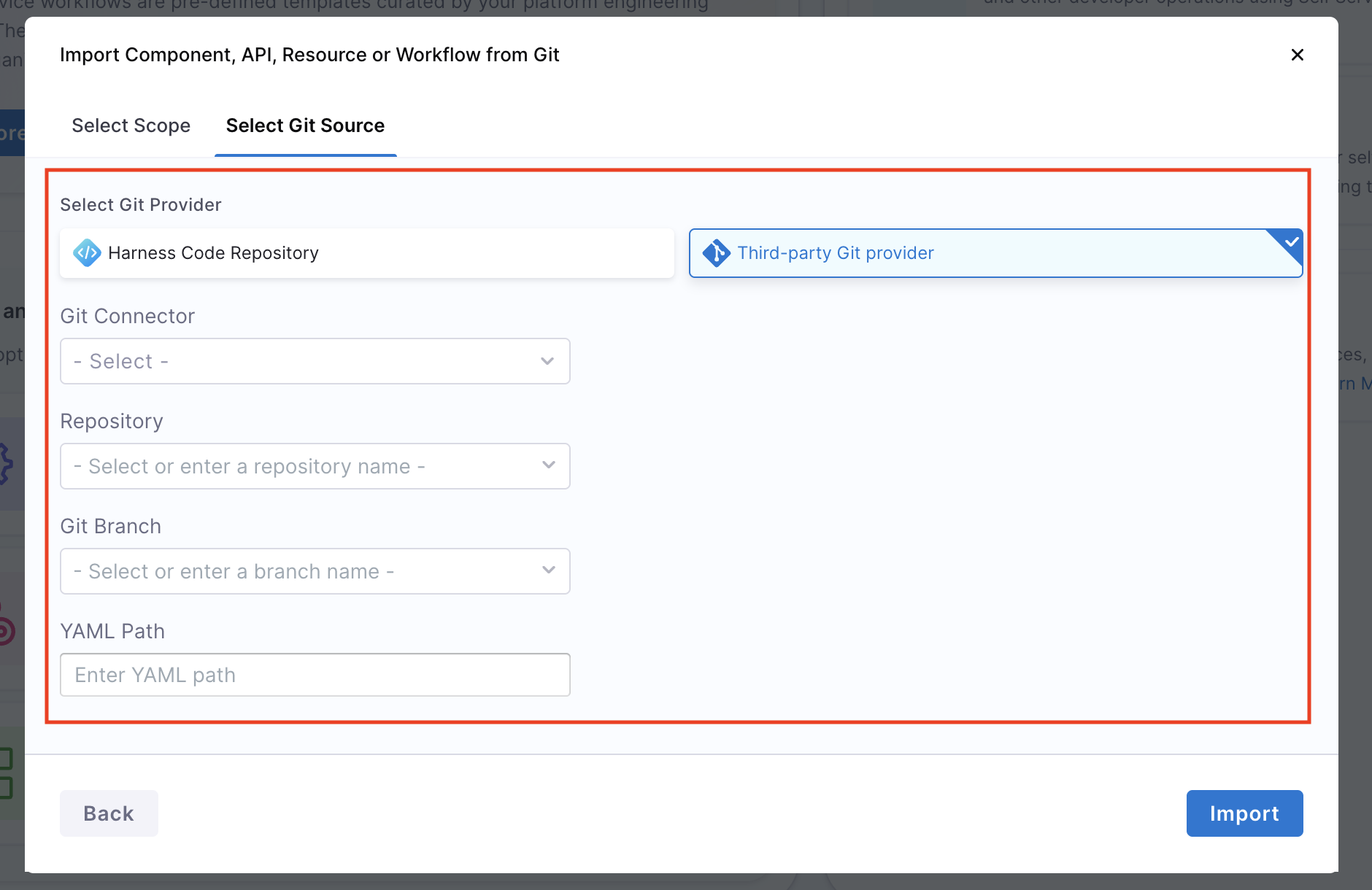The image size is (1372, 890).
Task: Click the Harness Code Repository diamond icon
Action: click(87, 253)
